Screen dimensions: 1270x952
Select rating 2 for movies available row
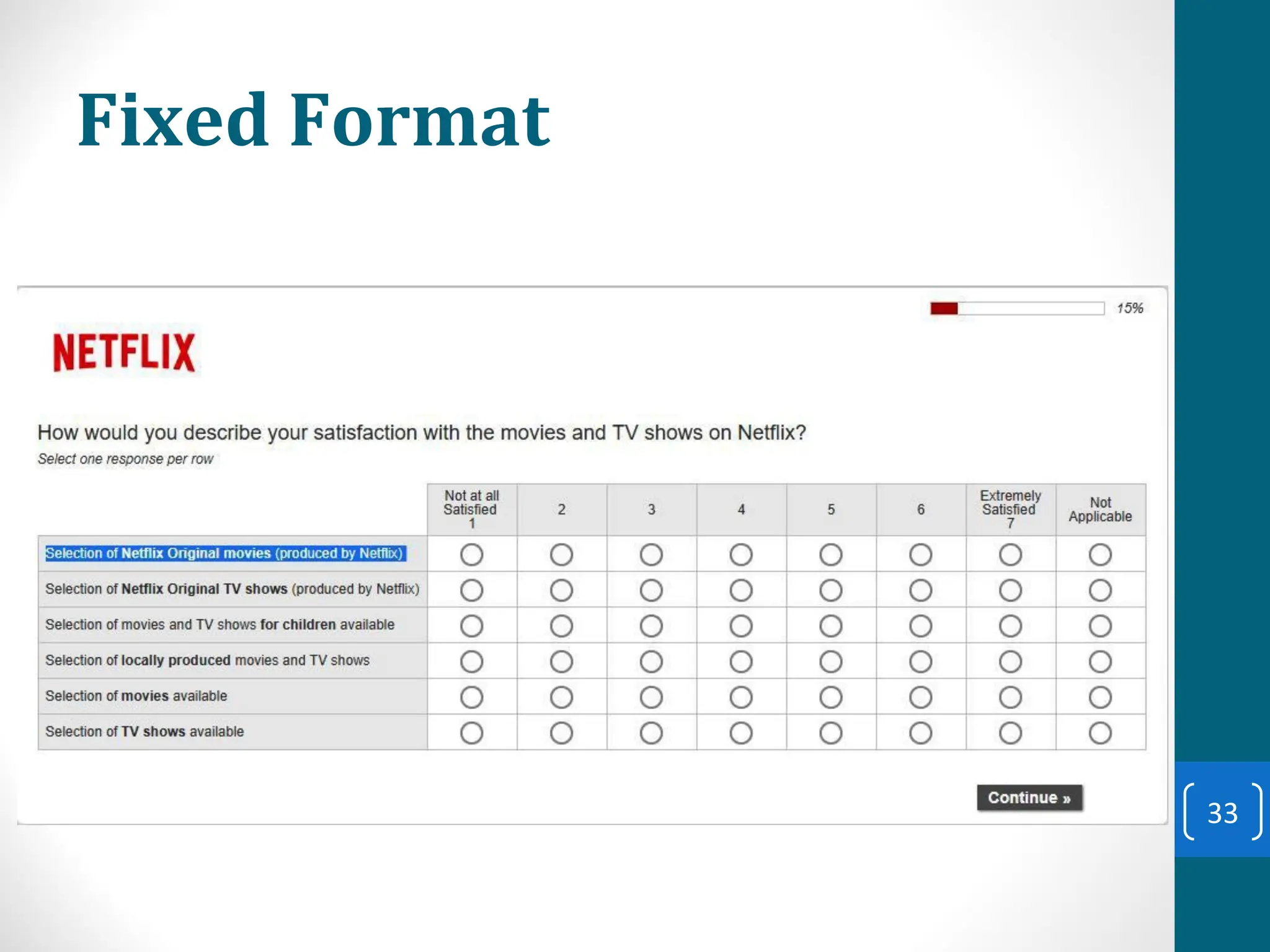click(561, 697)
